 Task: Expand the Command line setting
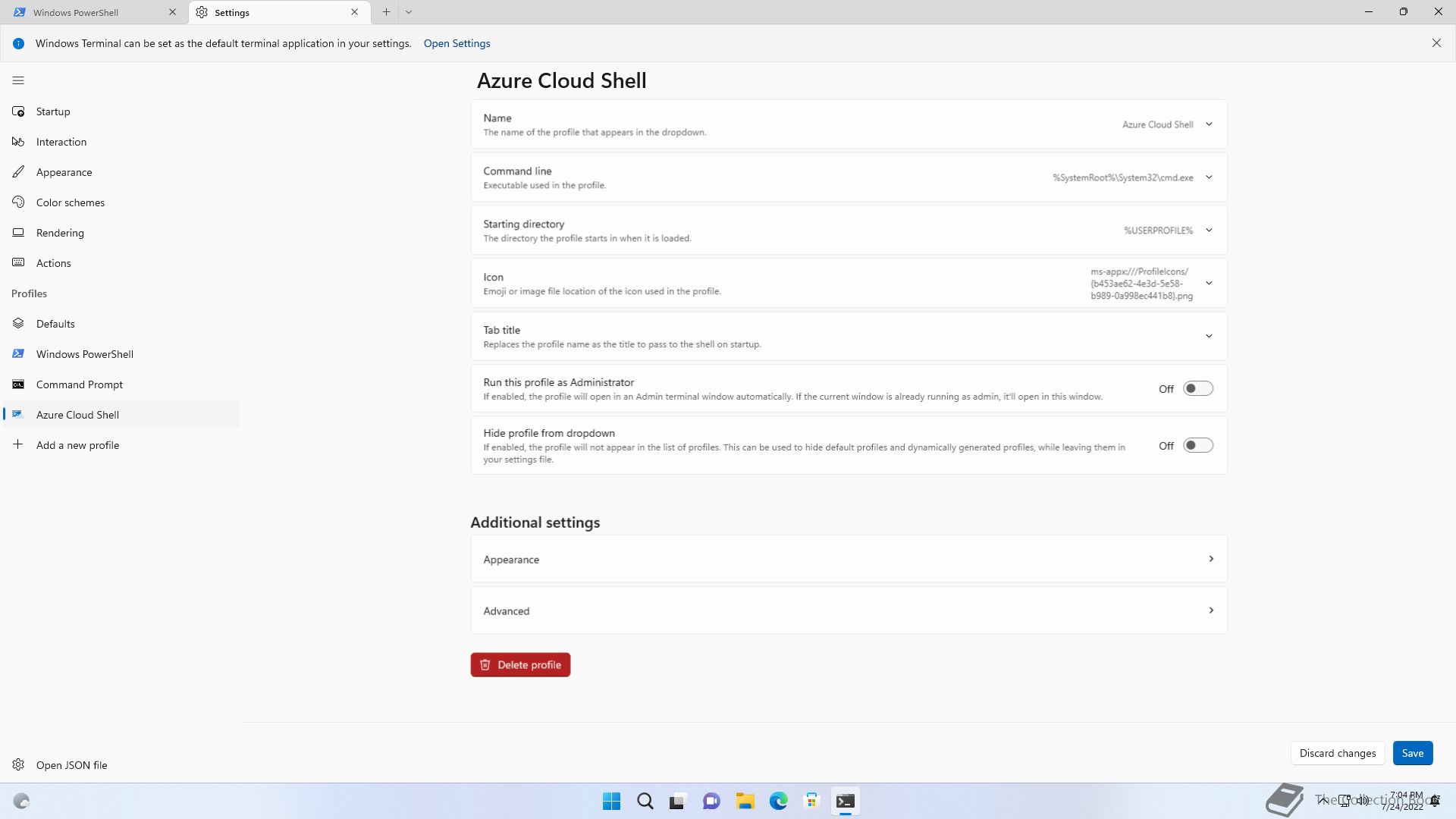click(849, 177)
